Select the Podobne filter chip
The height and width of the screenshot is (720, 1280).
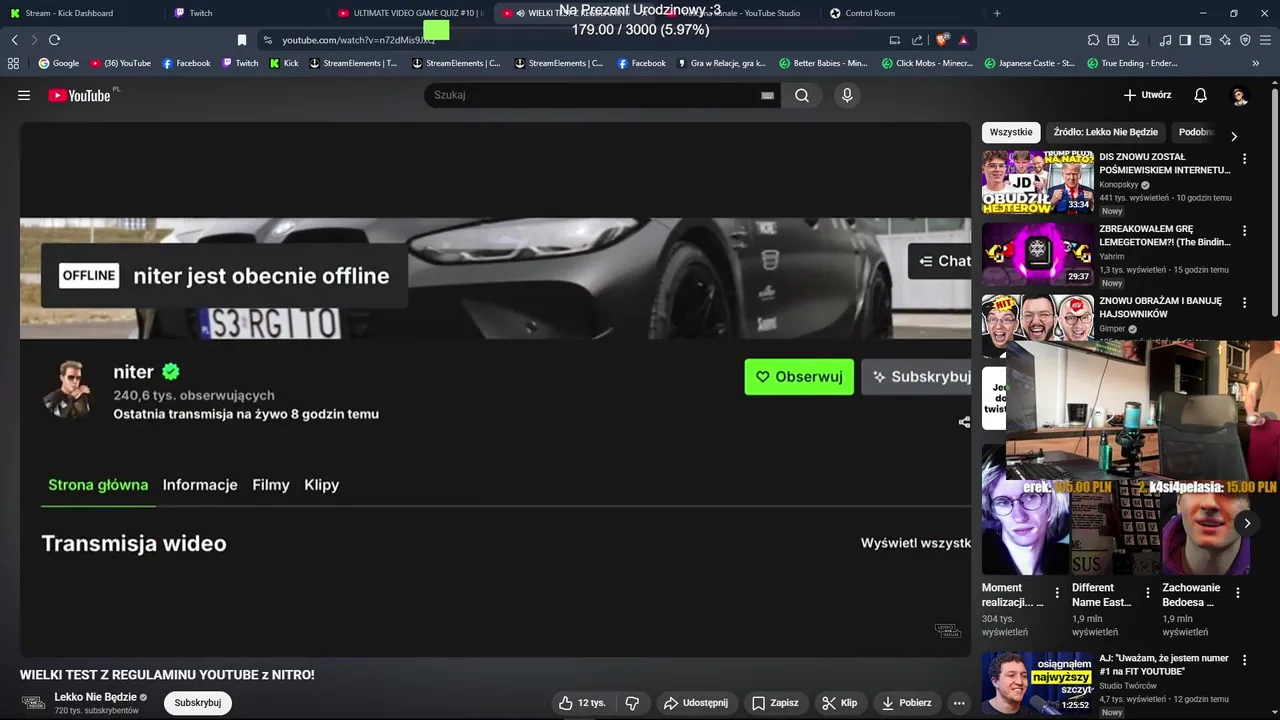[x=1196, y=132]
